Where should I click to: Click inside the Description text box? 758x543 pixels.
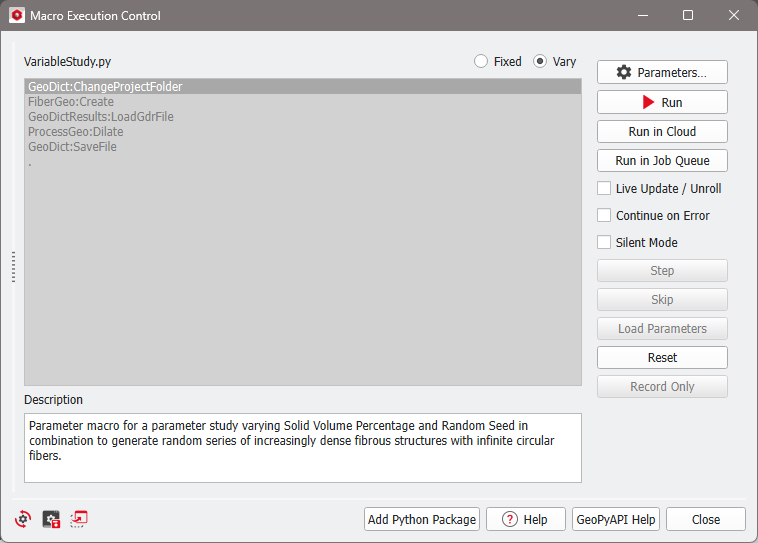pyautogui.click(x=303, y=448)
